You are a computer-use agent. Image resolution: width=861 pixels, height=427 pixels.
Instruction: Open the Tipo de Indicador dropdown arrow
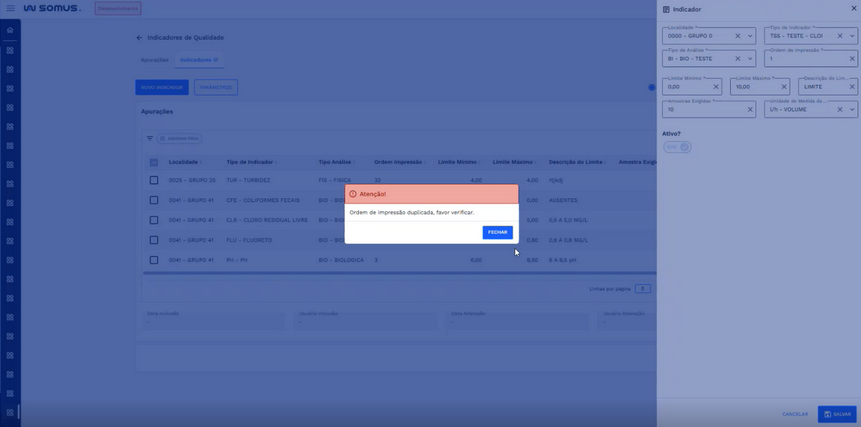(852, 36)
